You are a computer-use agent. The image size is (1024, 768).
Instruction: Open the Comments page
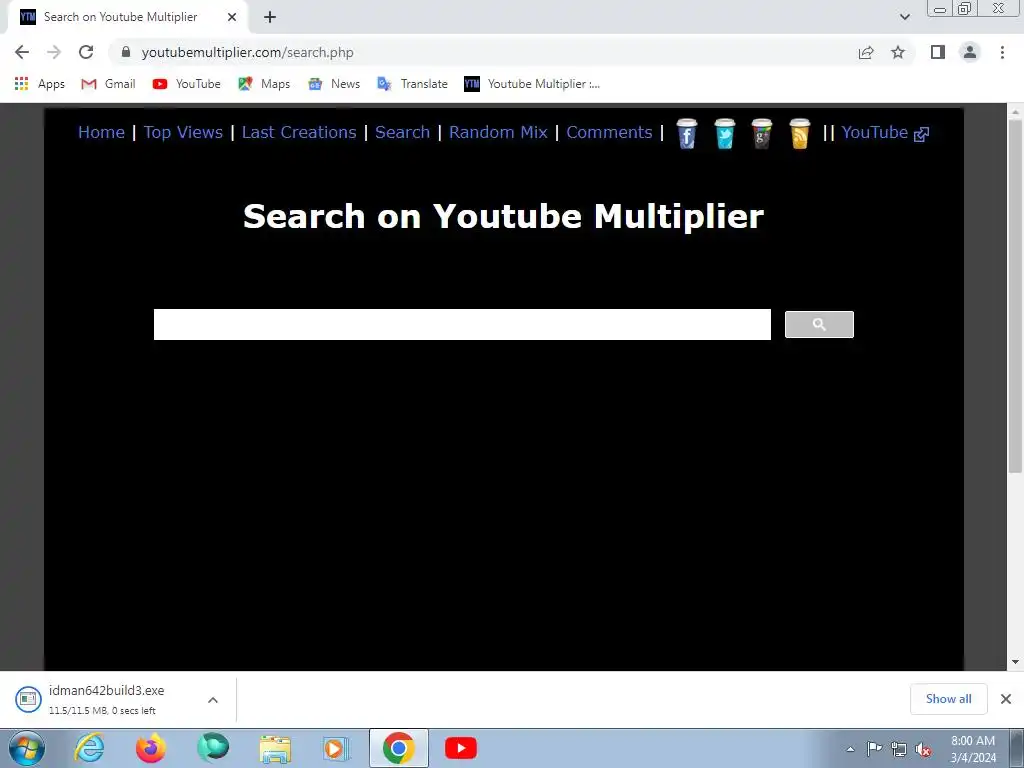(609, 133)
